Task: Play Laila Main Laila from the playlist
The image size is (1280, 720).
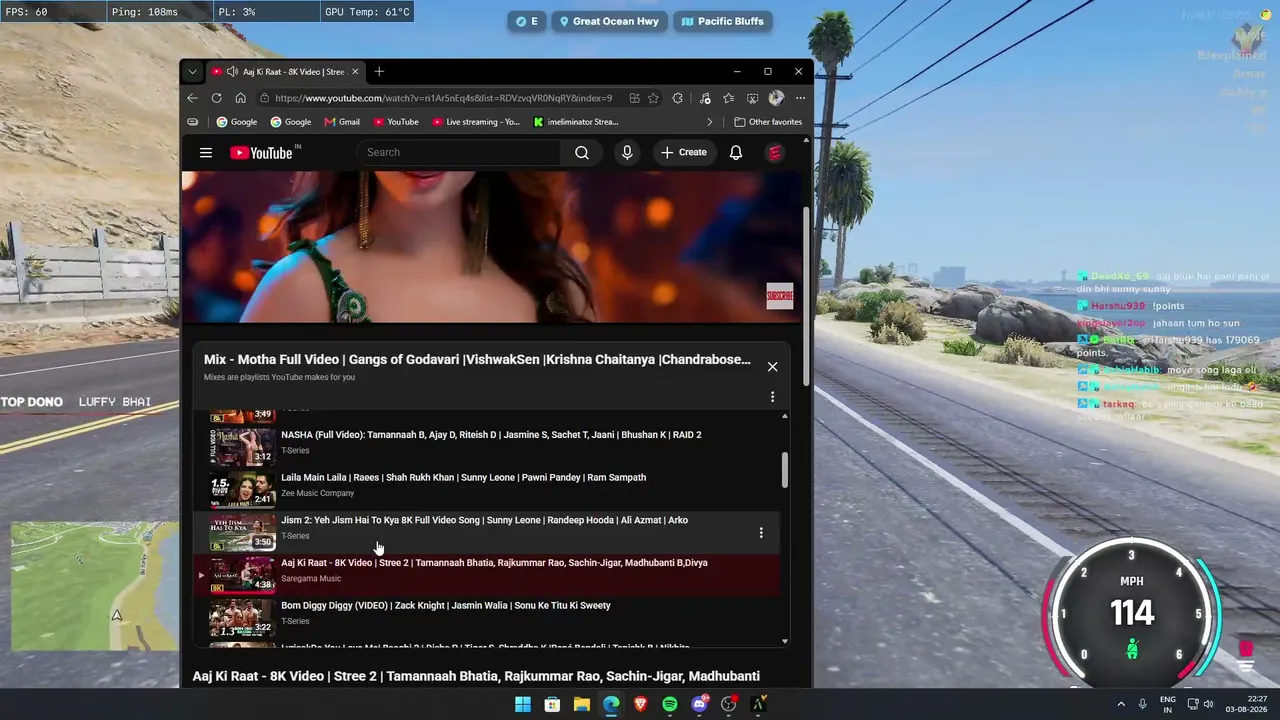Action: click(486, 488)
